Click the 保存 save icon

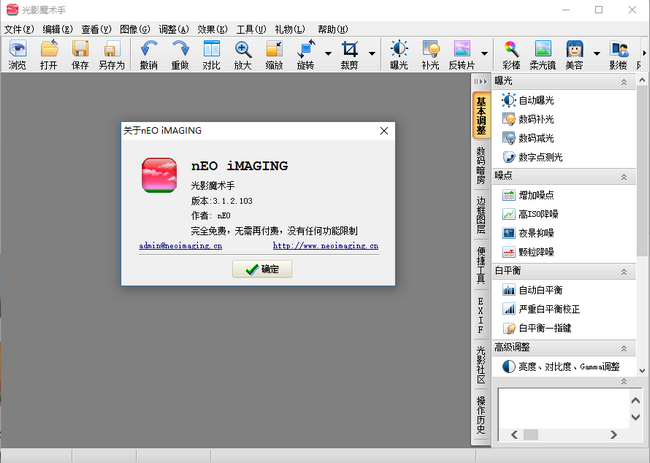point(80,55)
